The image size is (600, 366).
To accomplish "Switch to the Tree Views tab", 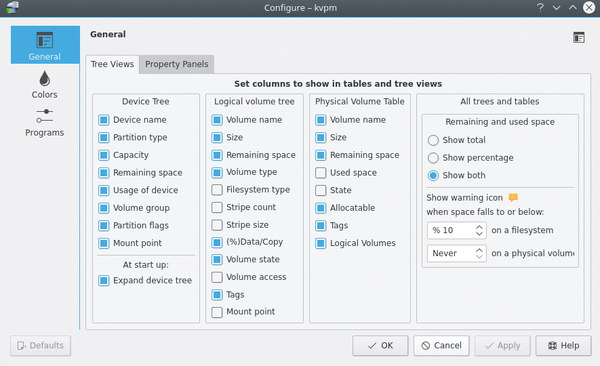I will [112, 64].
